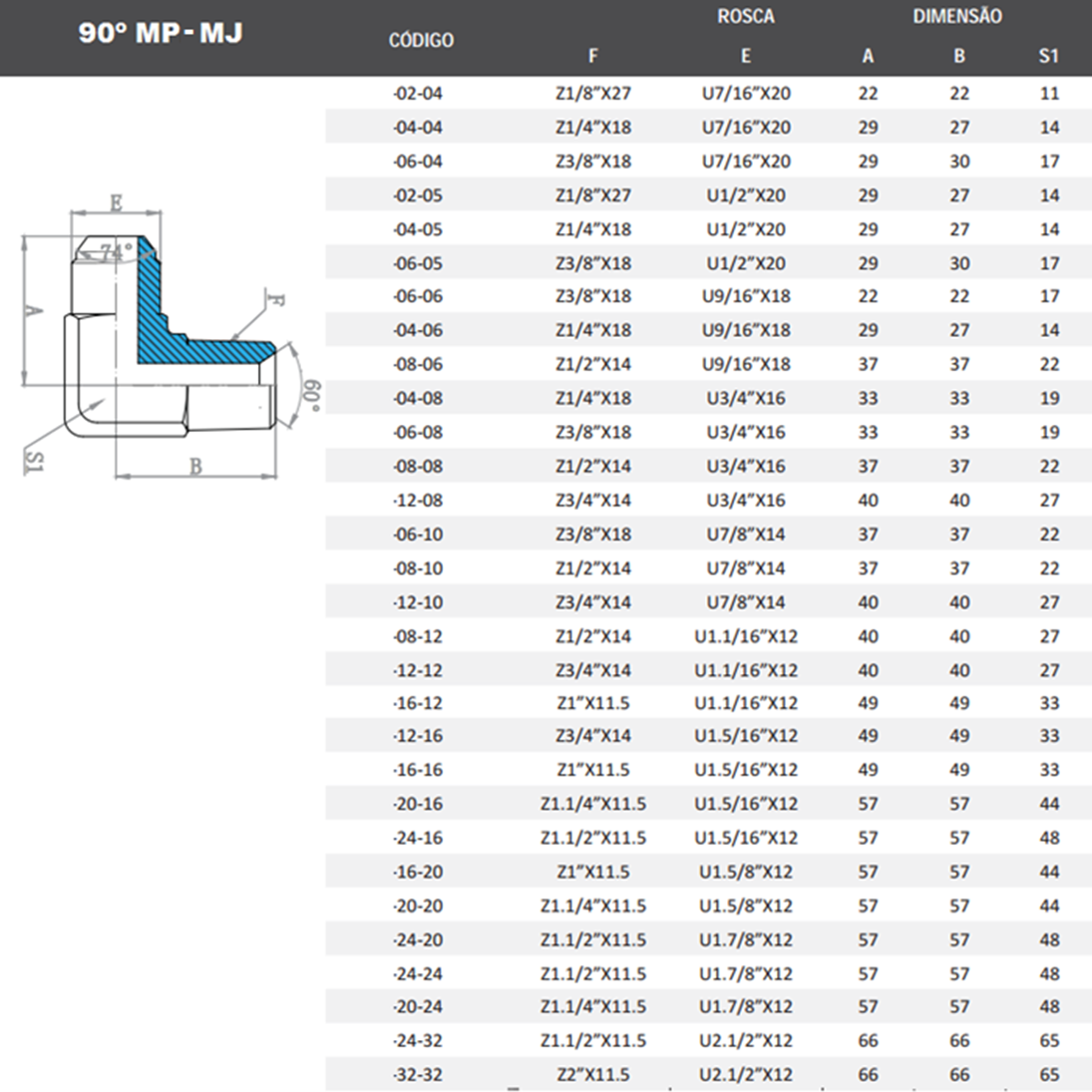Select dimension B label below the fitting drawing

pyautogui.click(x=195, y=467)
